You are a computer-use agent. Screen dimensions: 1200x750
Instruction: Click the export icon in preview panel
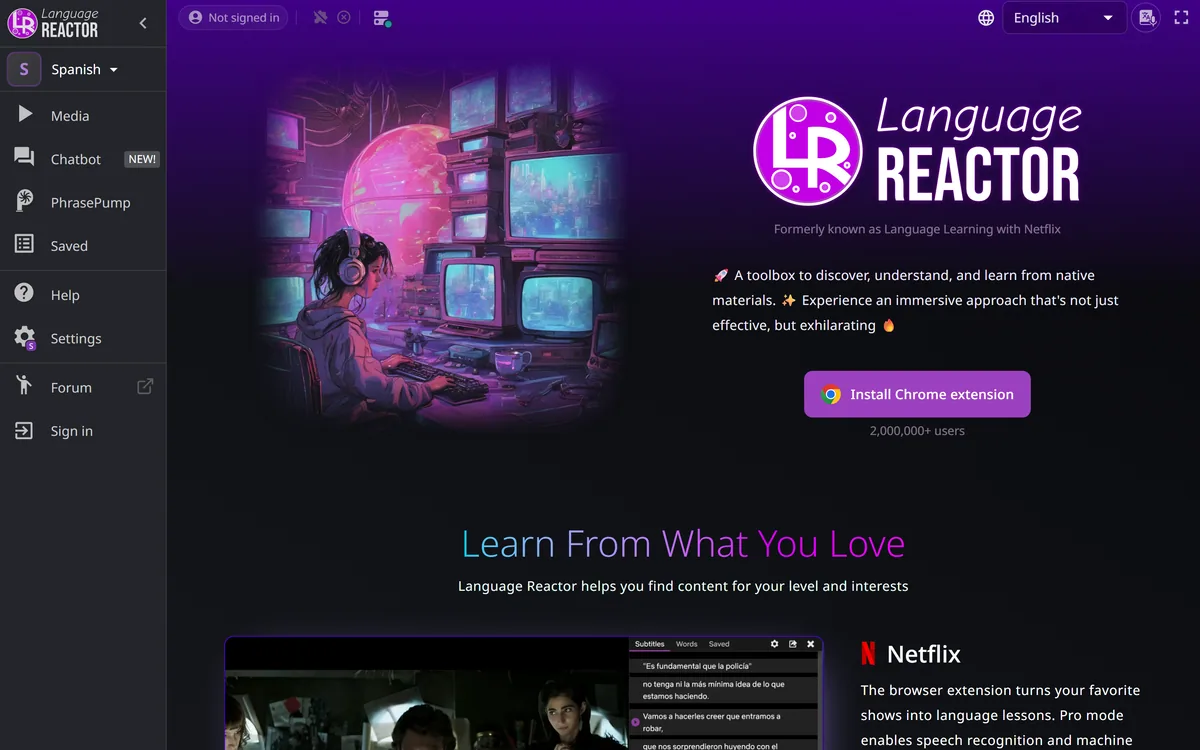pyautogui.click(x=792, y=644)
